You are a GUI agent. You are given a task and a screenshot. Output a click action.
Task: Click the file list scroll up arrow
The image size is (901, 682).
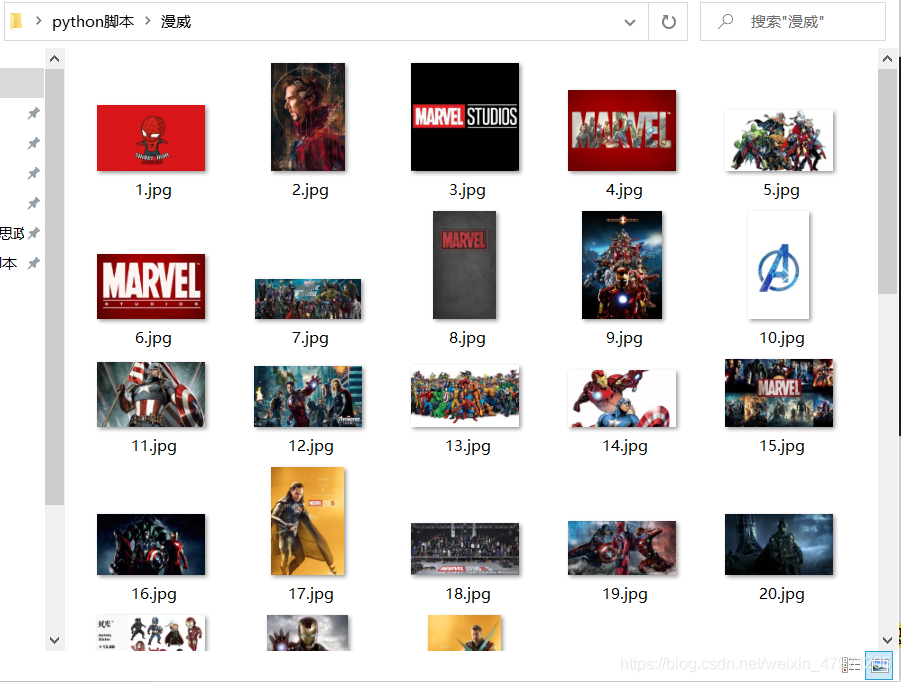pos(887,59)
